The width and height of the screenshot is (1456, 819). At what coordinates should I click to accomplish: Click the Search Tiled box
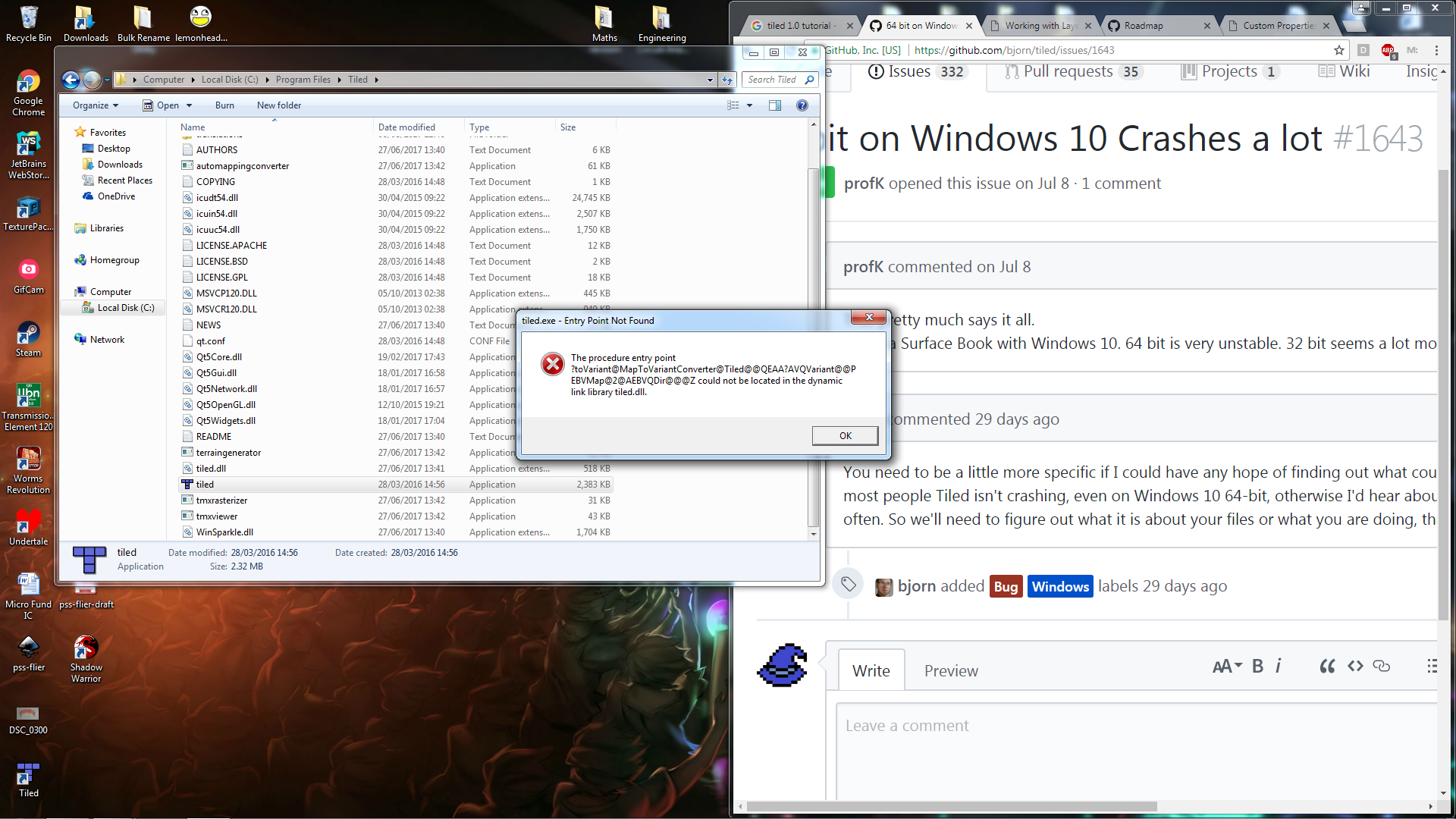[x=780, y=80]
